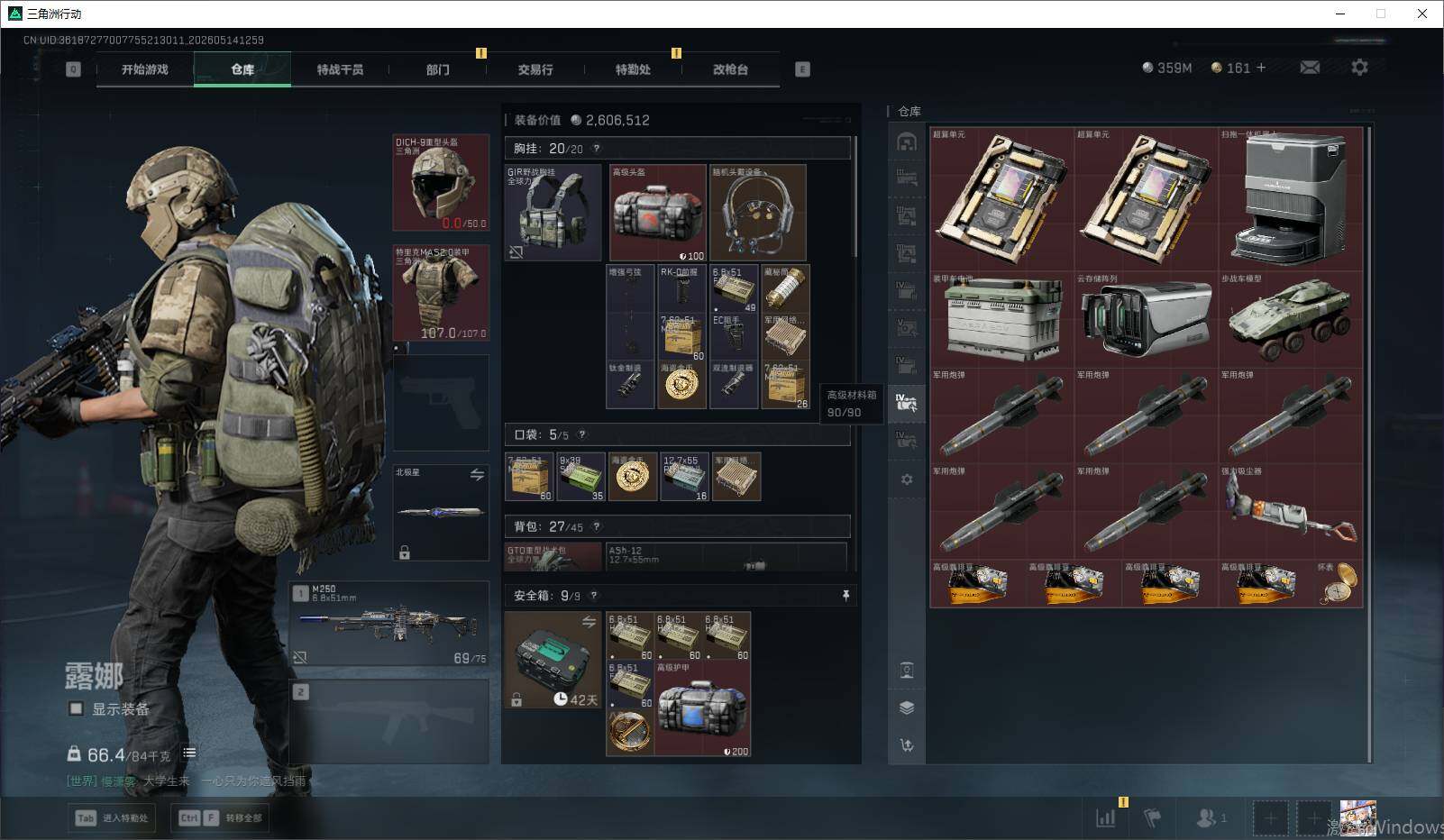This screenshot has height=840, width=1444.
Task: Toggle the swap arrows on the safe box
Action: (x=589, y=622)
